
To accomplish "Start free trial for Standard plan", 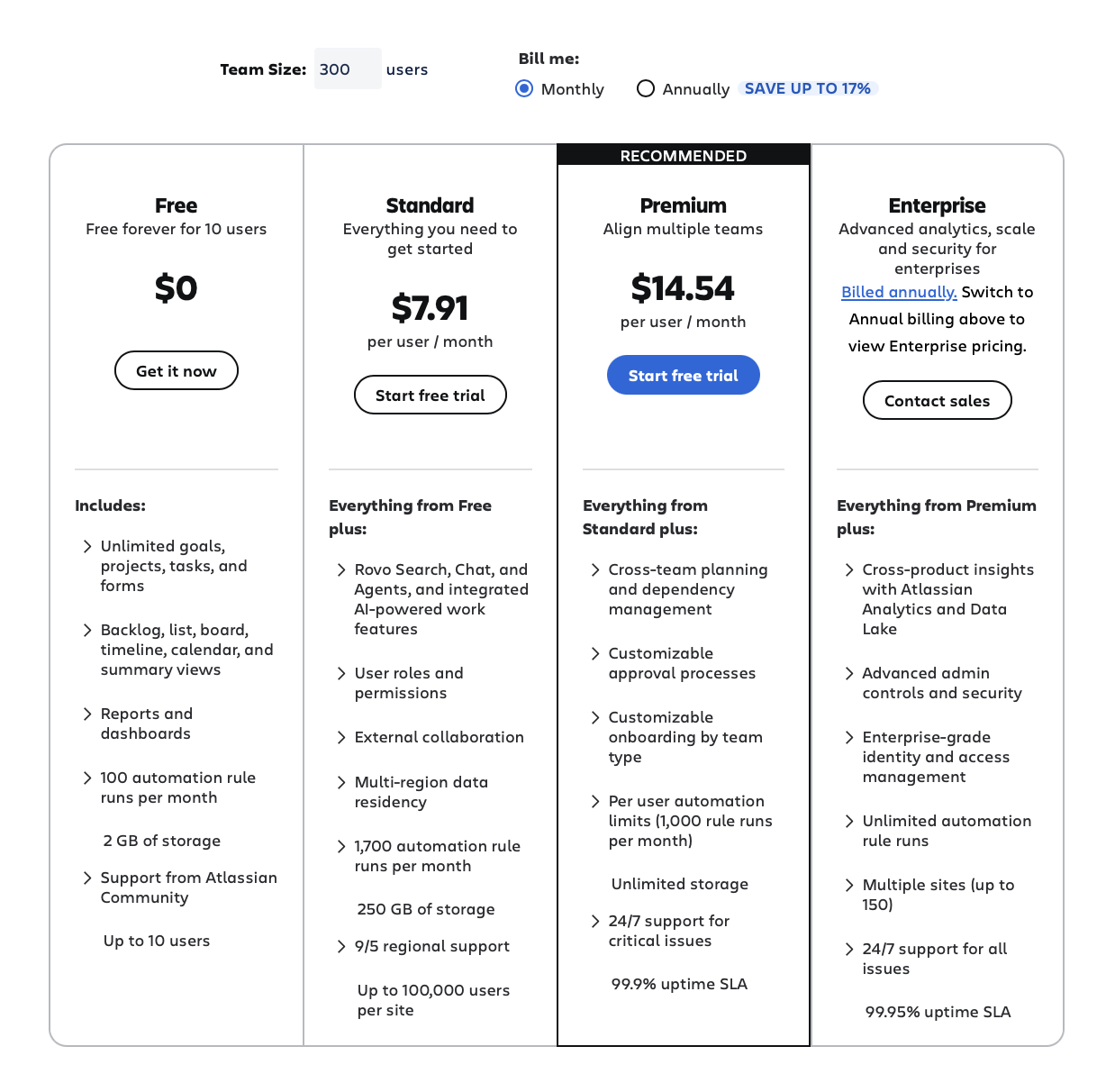I will coord(431,395).
